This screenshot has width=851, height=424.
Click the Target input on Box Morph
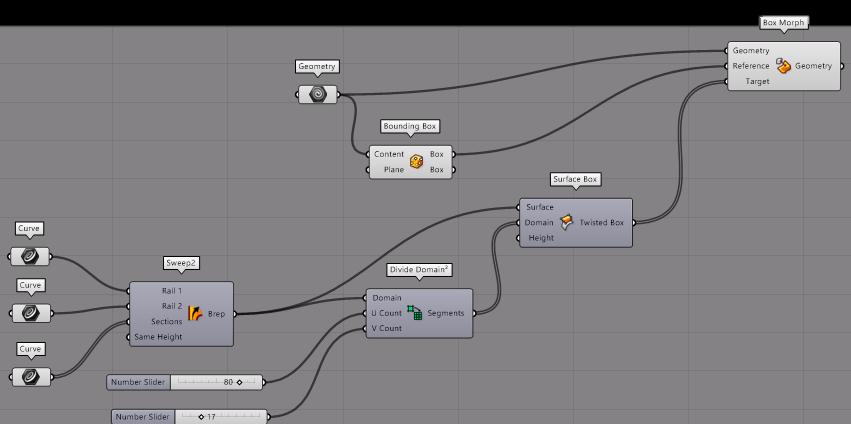tap(757, 81)
